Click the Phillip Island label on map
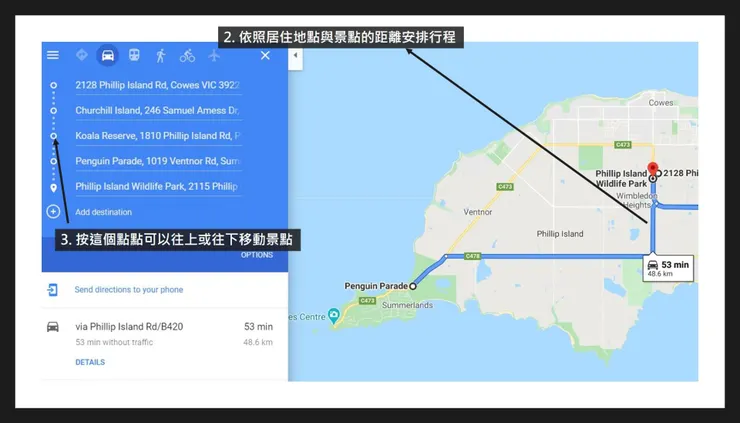Image resolution: width=740 pixels, height=423 pixels. pos(560,234)
